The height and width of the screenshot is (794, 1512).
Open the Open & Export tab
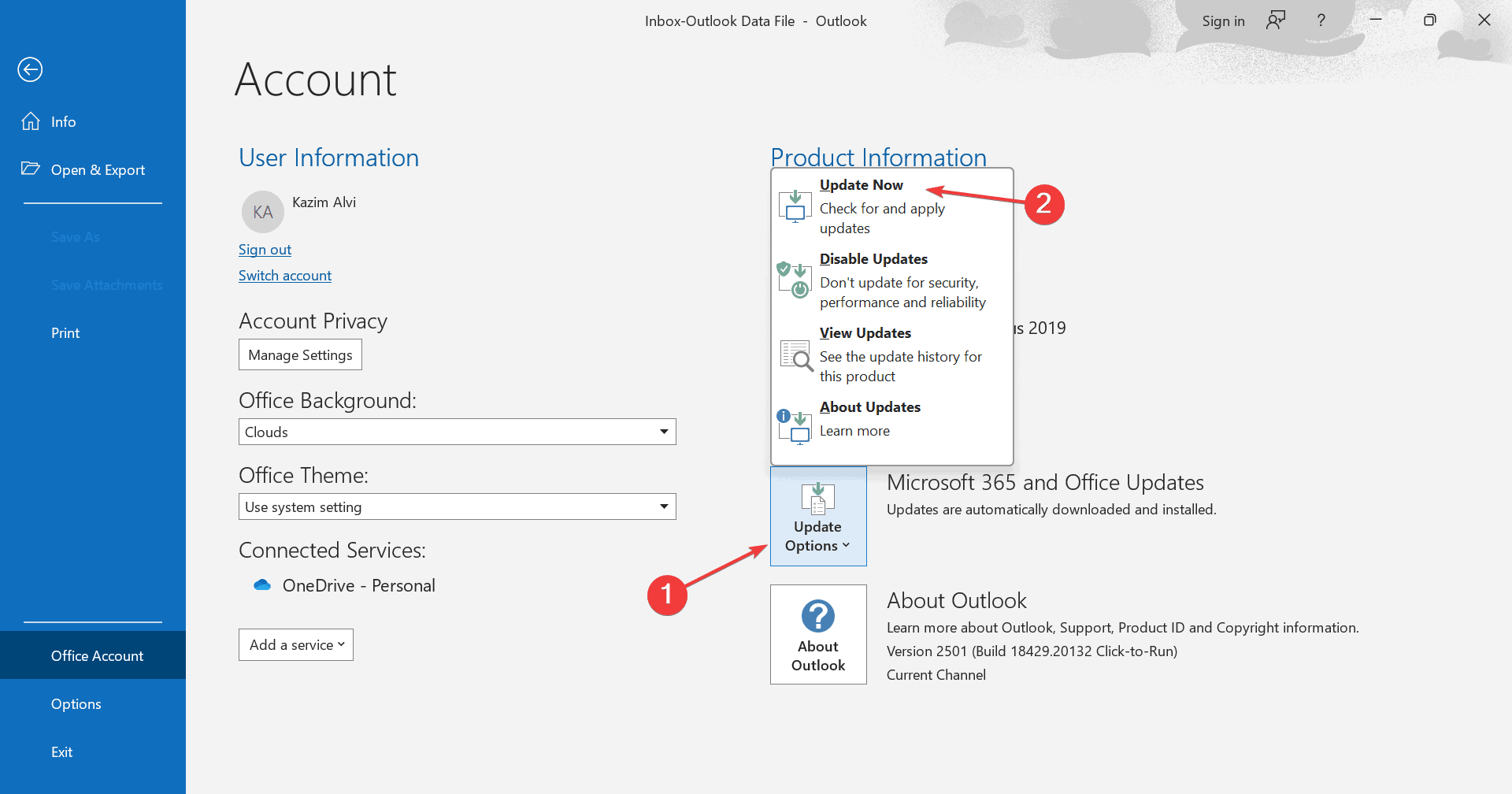pyautogui.click(x=93, y=169)
